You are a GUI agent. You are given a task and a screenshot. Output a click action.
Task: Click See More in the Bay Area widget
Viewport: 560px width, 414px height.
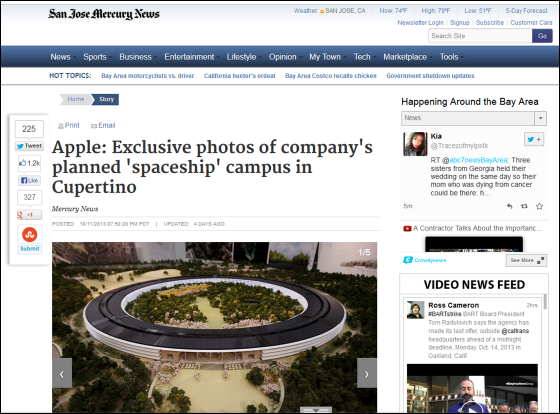click(526, 260)
